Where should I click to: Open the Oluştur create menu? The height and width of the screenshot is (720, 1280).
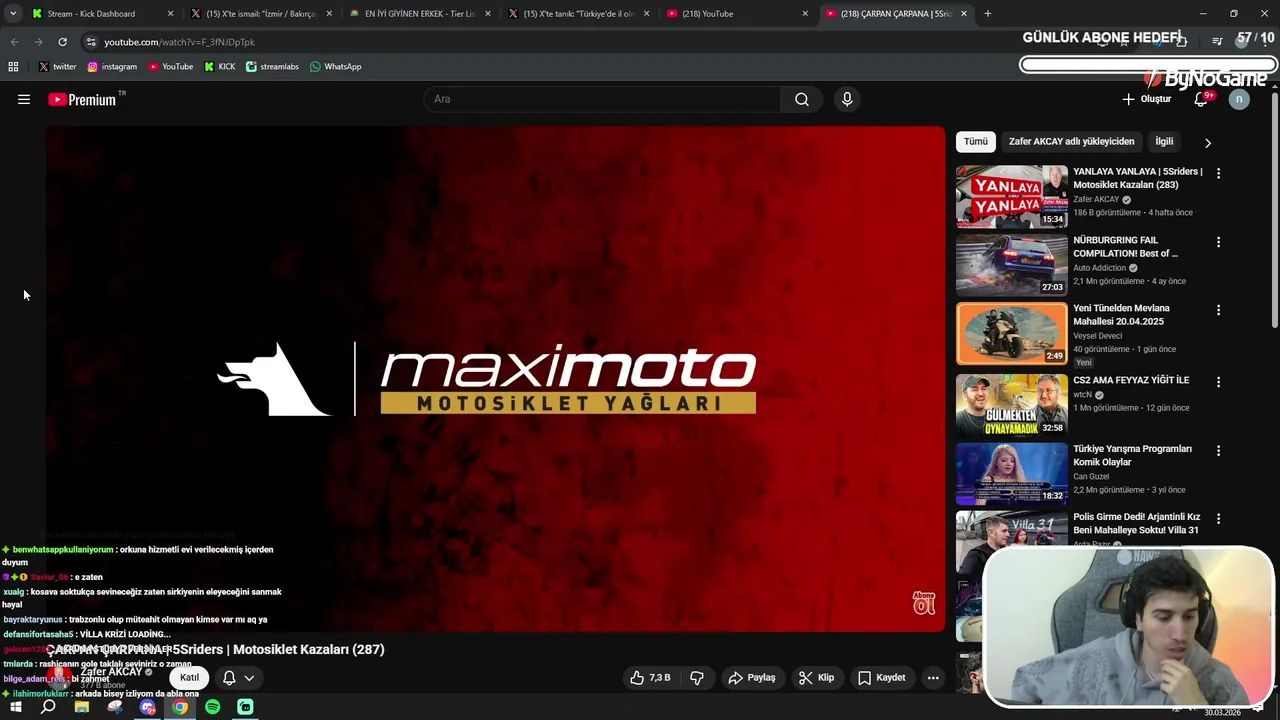click(1146, 99)
